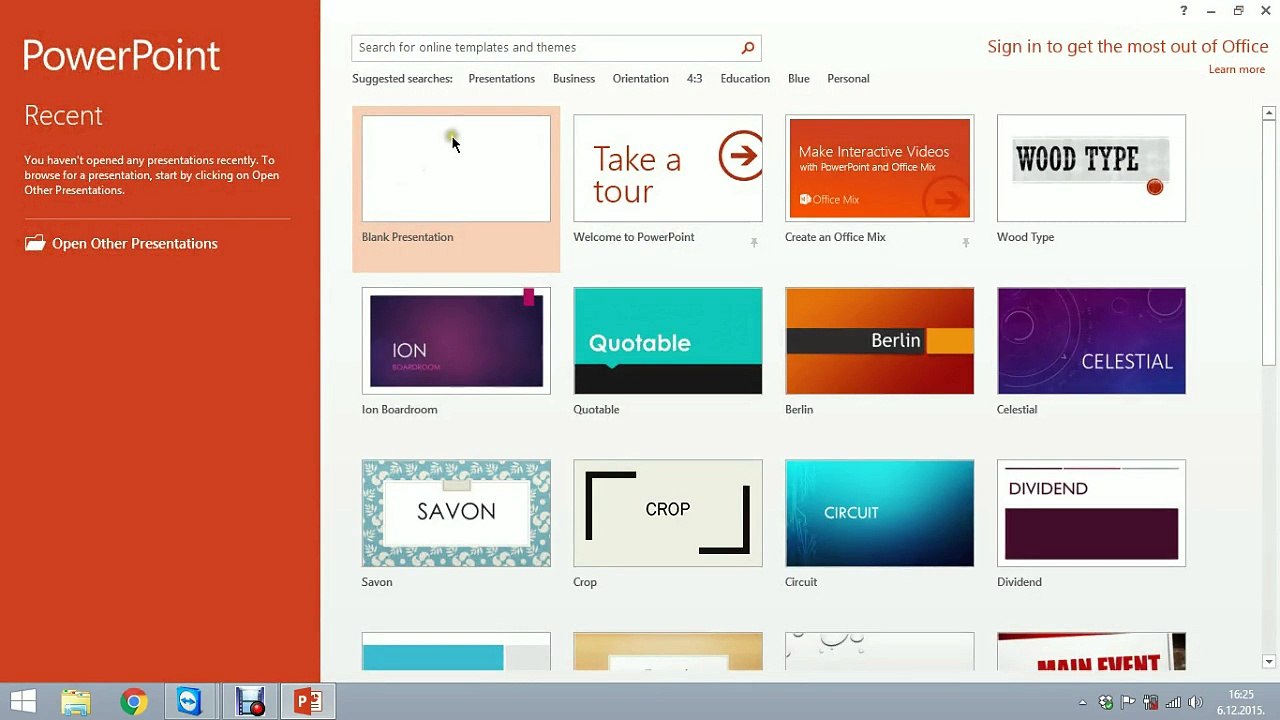Click the 'Savon' label text
The height and width of the screenshot is (720, 1280).
point(377,582)
